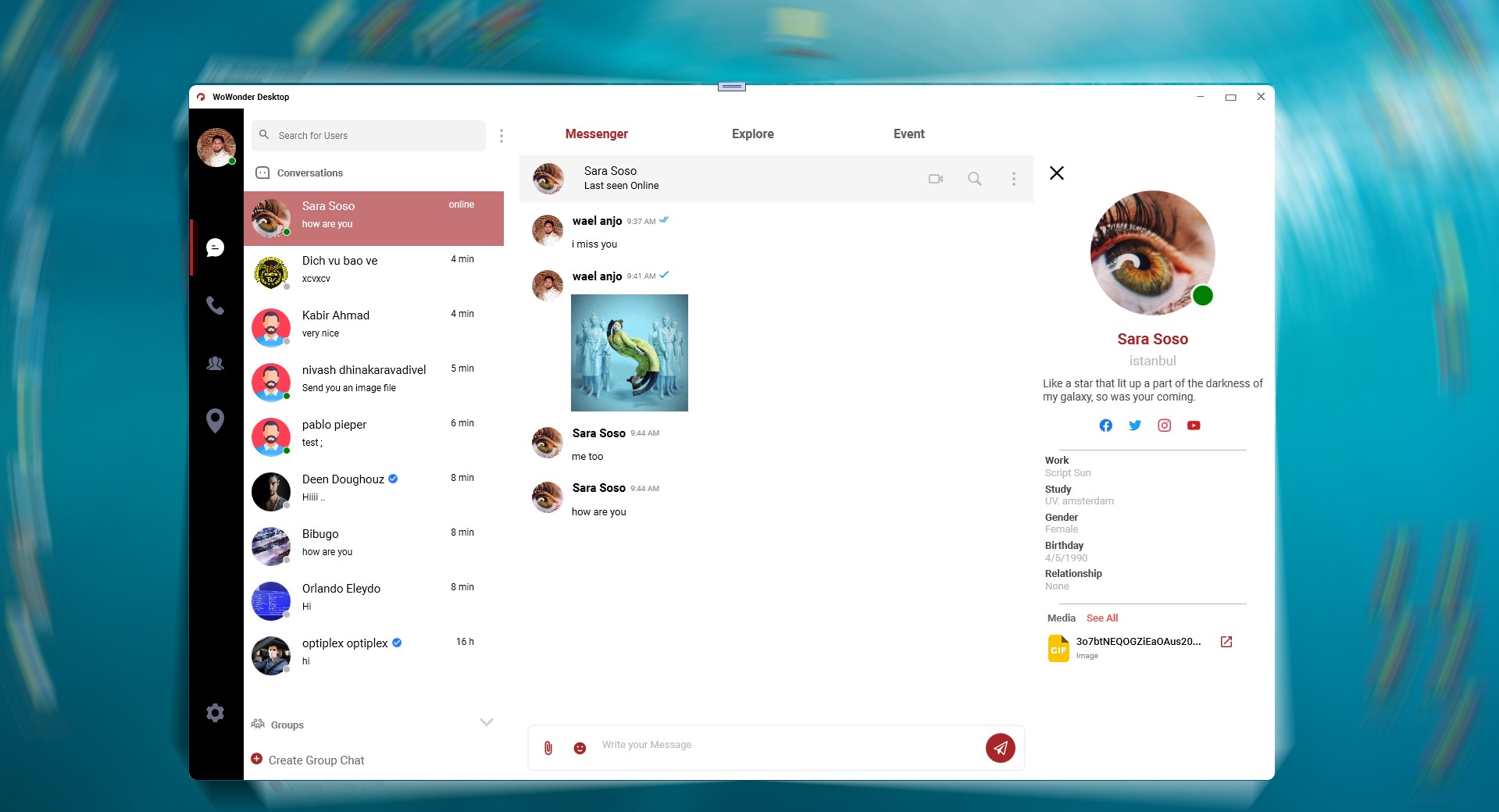Open Sara Soso's Facebook profile link
Viewport: 1499px width, 812px height.
click(x=1105, y=426)
